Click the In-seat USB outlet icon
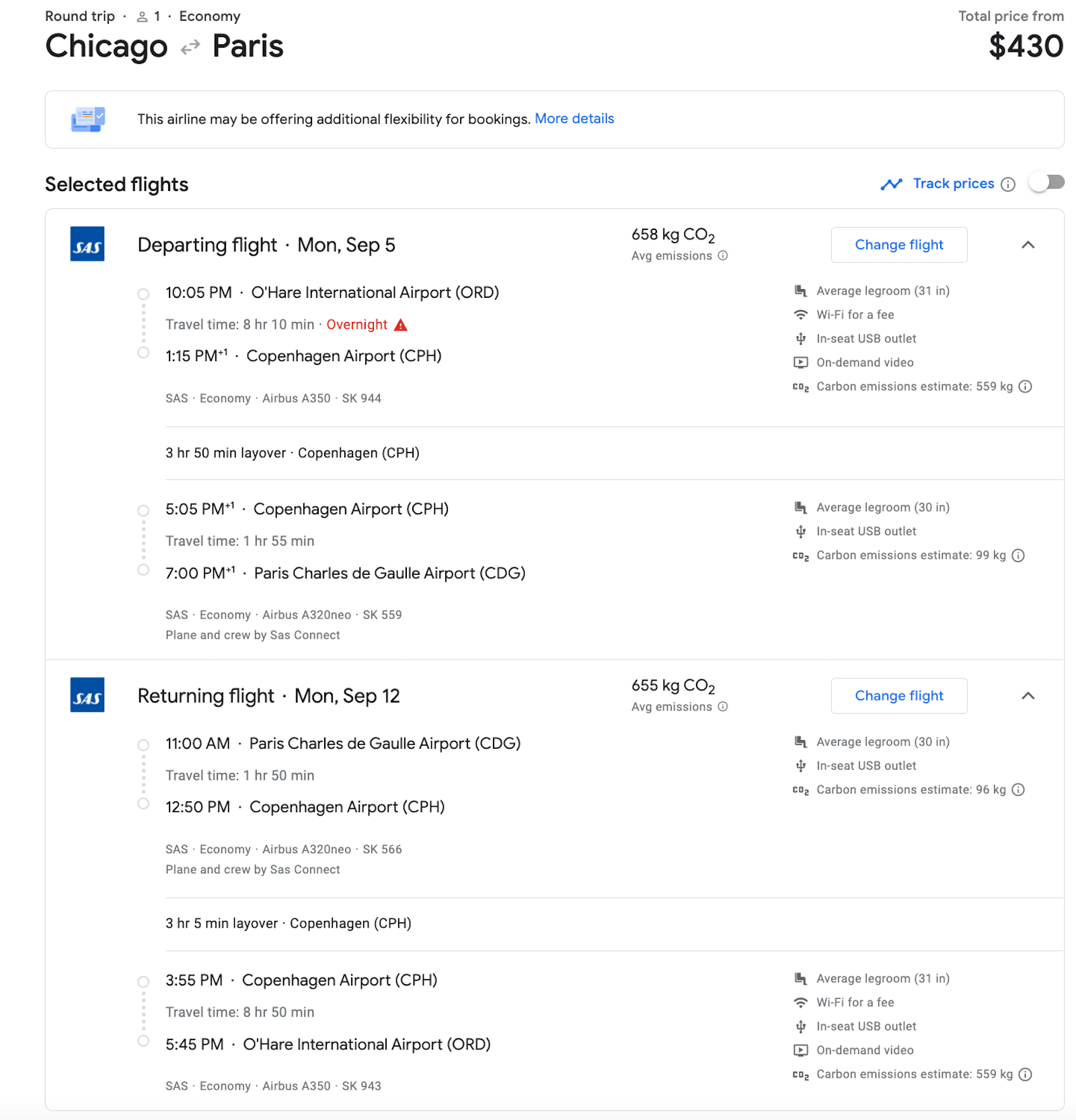This screenshot has height=1120, width=1076. click(800, 338)
